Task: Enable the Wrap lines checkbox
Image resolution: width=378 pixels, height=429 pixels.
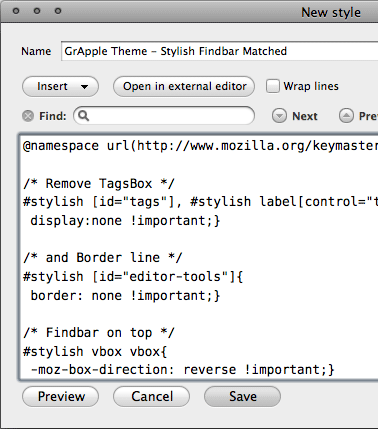Action: 273,86
